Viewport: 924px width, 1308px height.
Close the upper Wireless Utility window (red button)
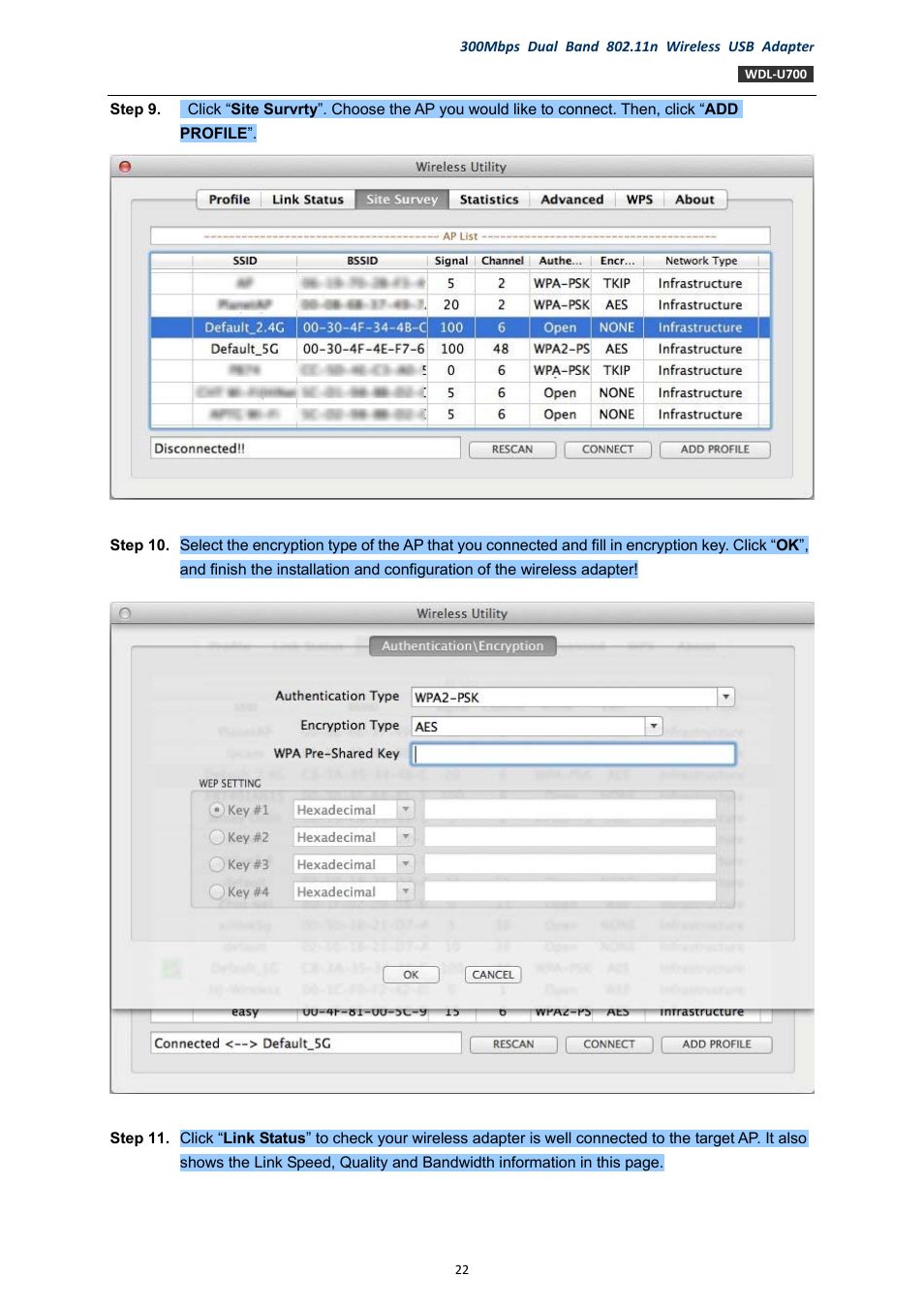point(125,167)
